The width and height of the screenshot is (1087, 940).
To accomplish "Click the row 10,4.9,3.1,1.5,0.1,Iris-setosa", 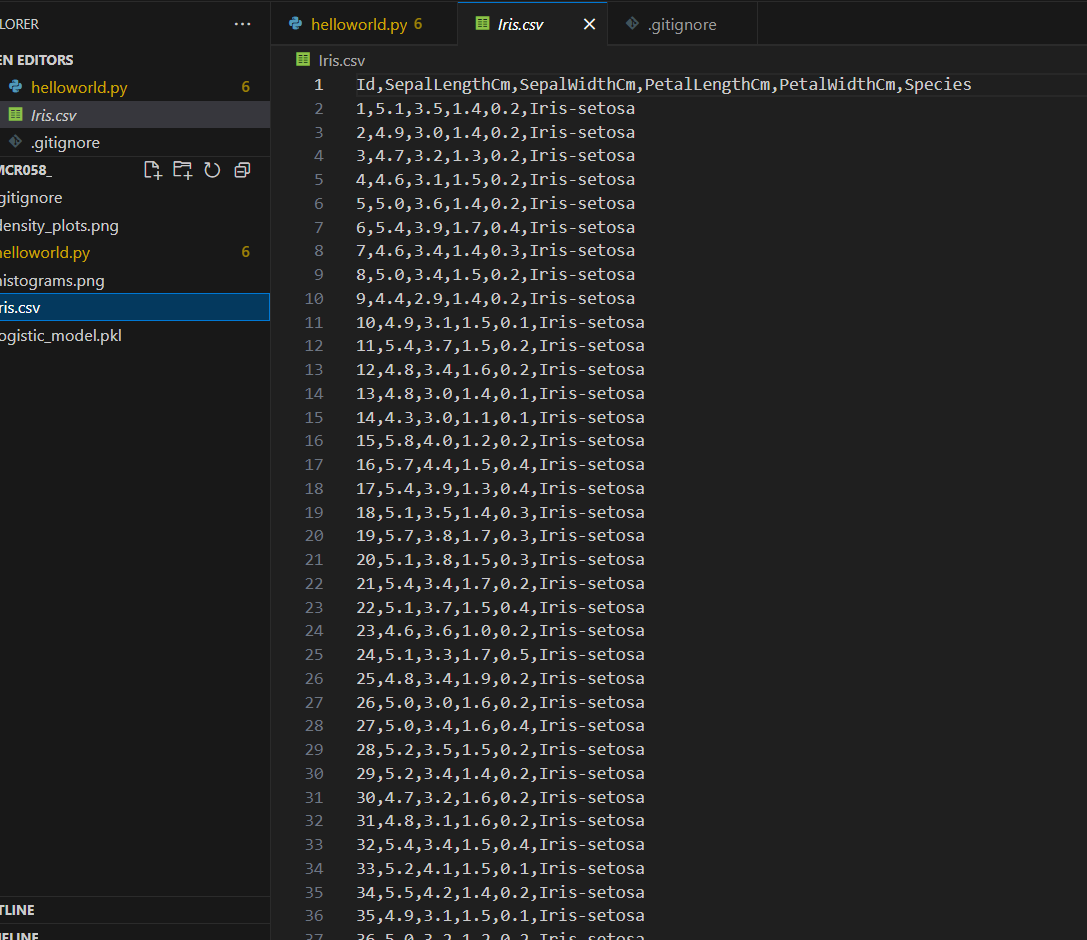I will 500,322.
